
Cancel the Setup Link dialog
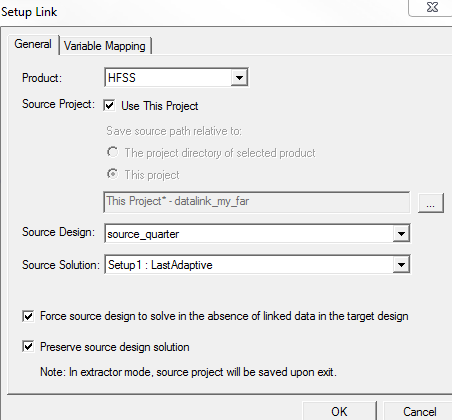(419, 411)
